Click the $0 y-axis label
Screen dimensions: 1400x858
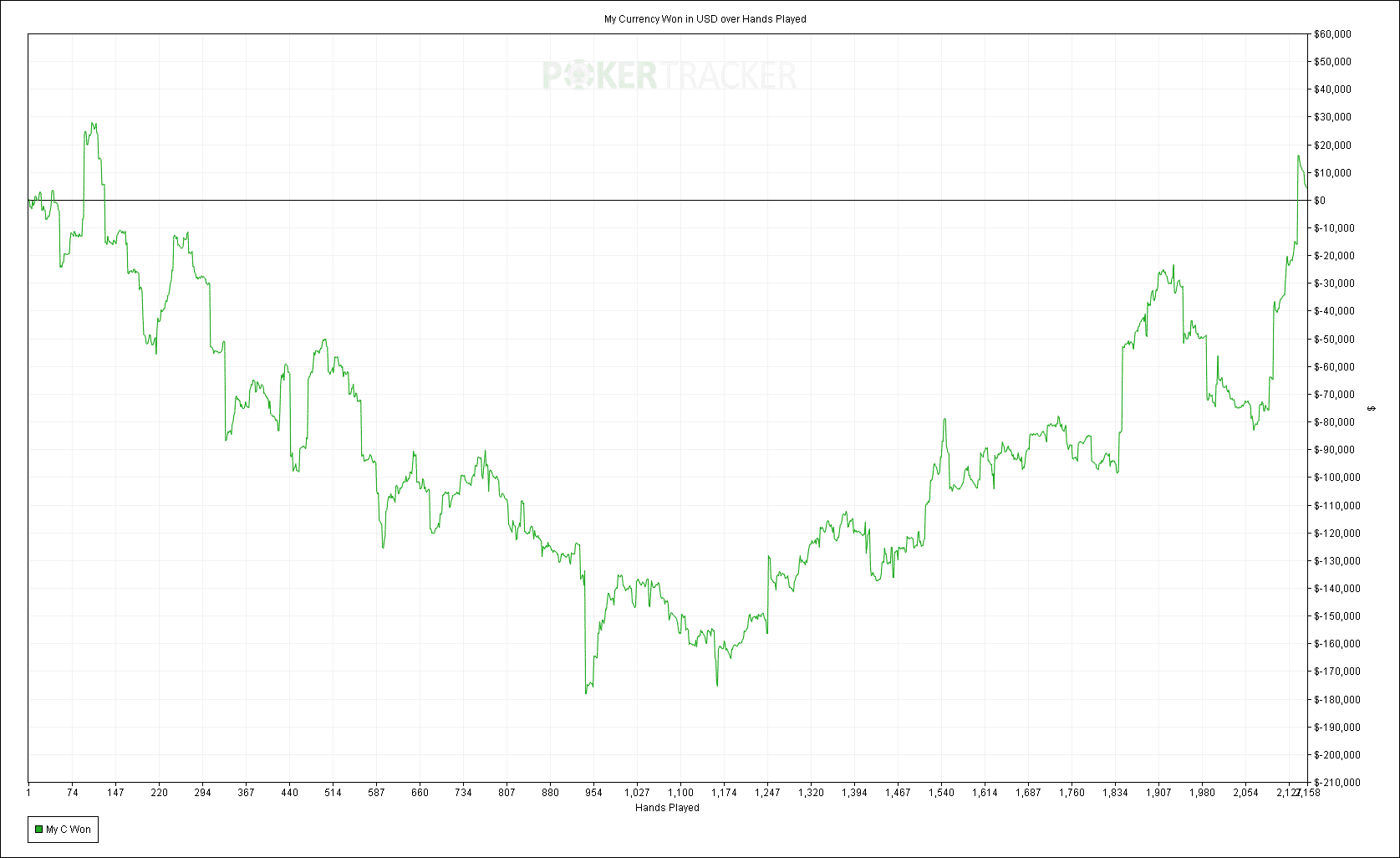tap(1320, 201)
